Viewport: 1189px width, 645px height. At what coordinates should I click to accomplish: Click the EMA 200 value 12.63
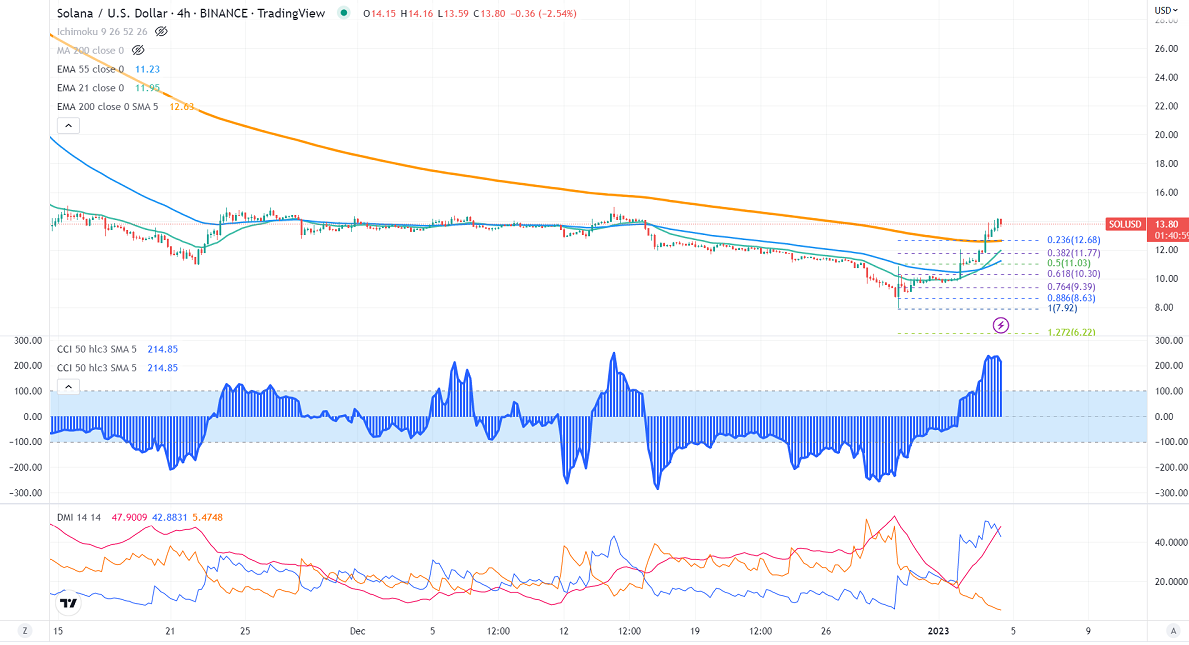[181, 107]
